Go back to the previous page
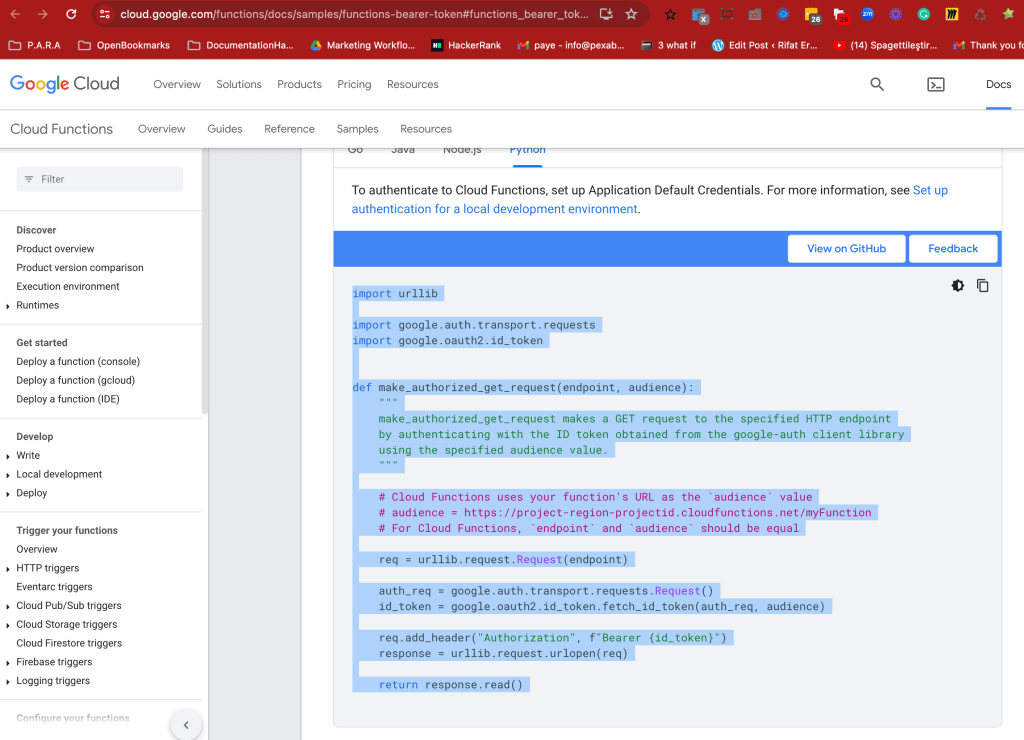Image resolution: width=1024 pixels, height=740 pixels. [x=15, y=14]
